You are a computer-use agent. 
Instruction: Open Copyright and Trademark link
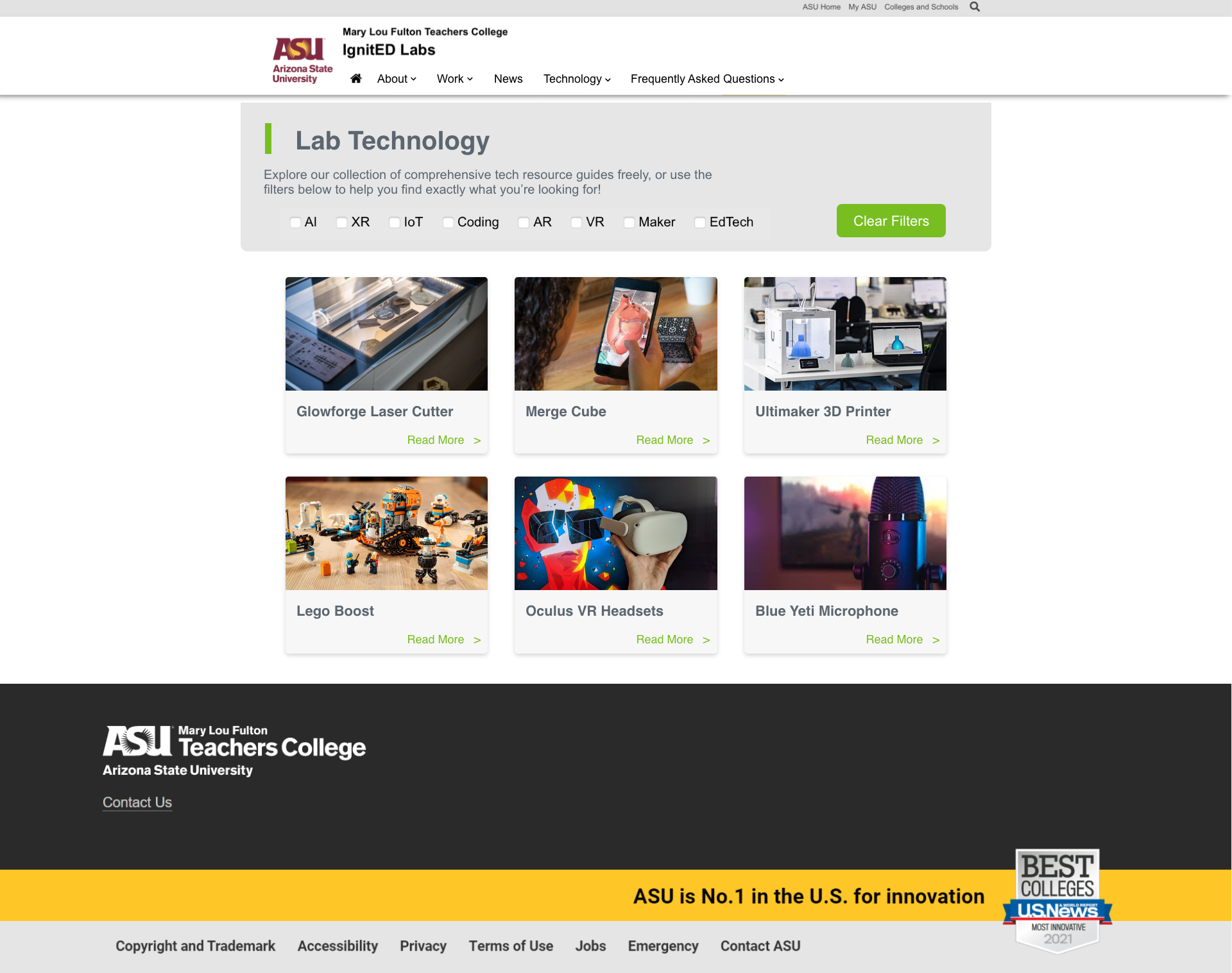[x=195, y=946]
